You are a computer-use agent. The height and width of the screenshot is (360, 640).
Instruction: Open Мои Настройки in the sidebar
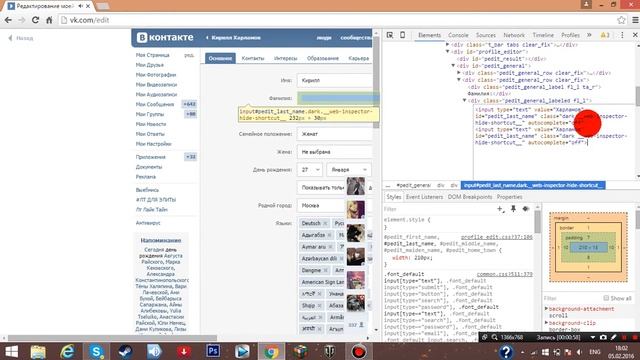tap(153, 144)
